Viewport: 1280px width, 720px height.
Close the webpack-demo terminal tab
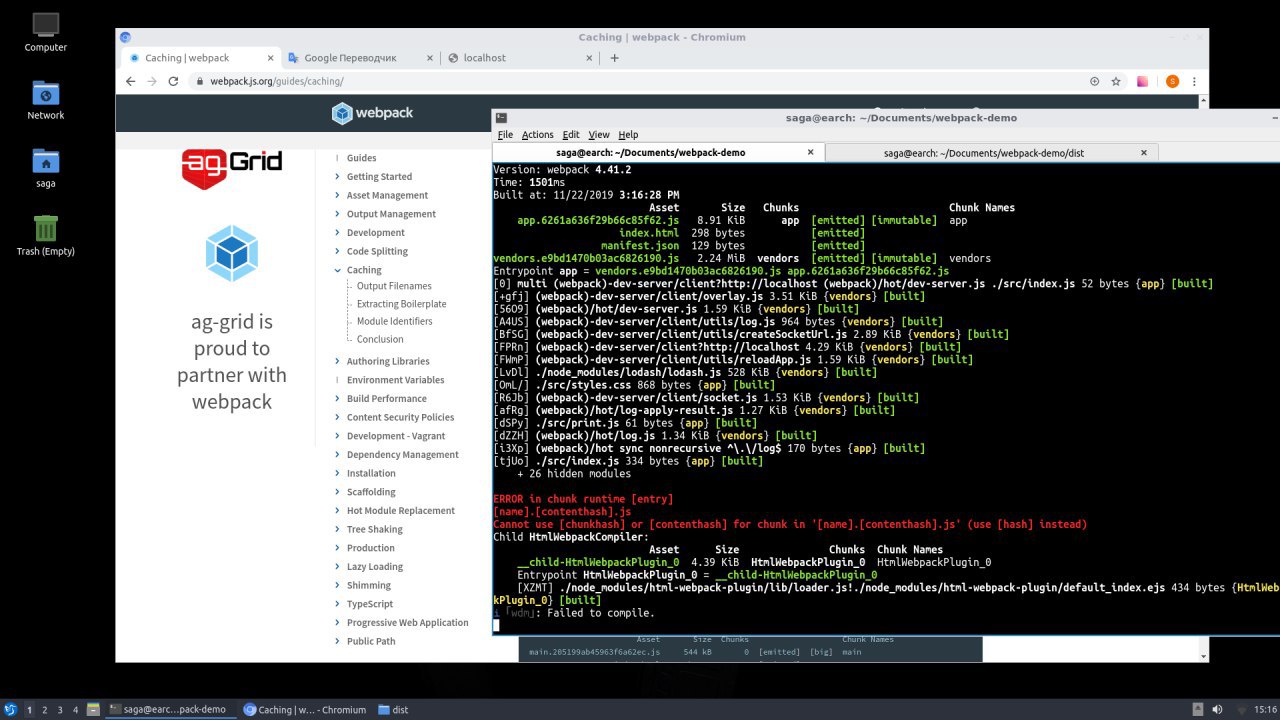click(810, 153)
